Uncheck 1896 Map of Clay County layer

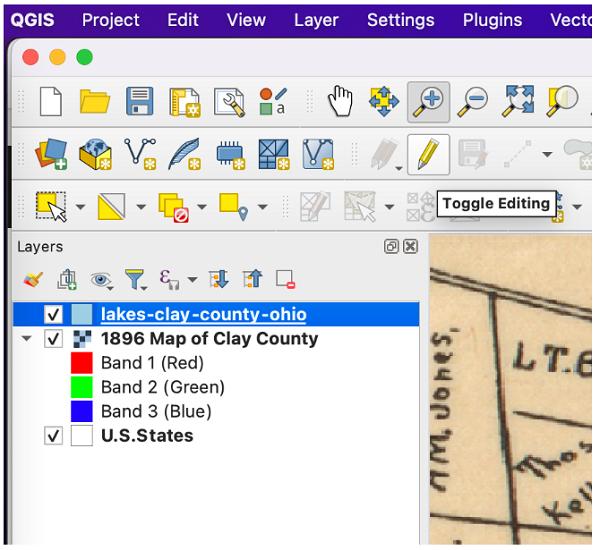[53, 339]
